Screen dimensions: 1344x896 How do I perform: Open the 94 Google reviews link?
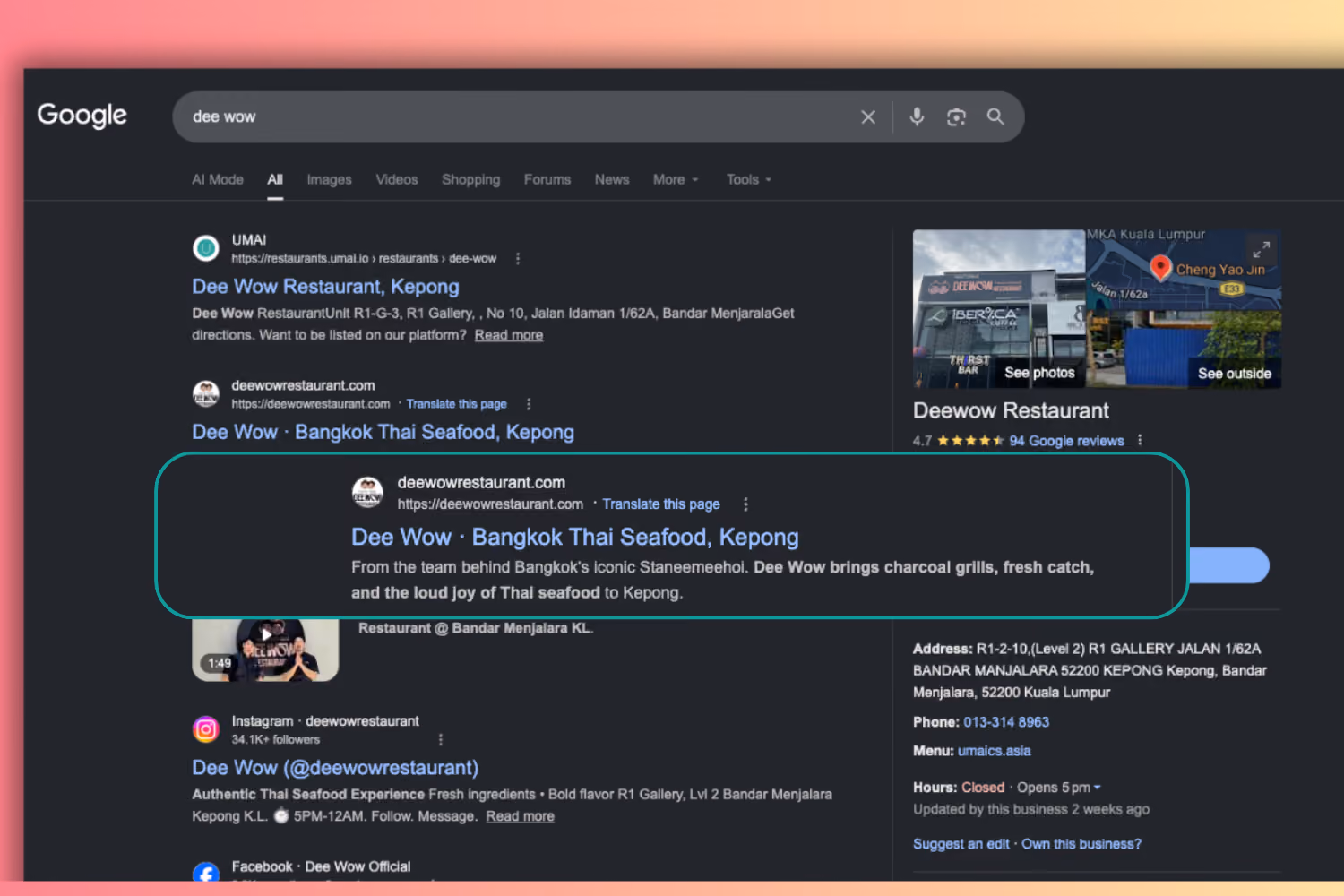1066,441
